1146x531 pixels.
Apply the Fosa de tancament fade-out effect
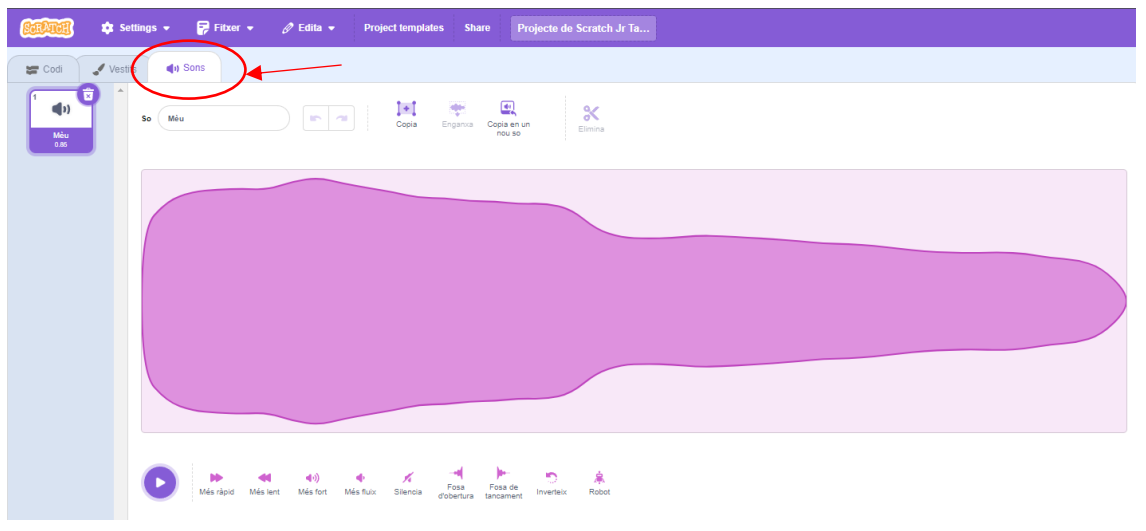tap(503, 473)
